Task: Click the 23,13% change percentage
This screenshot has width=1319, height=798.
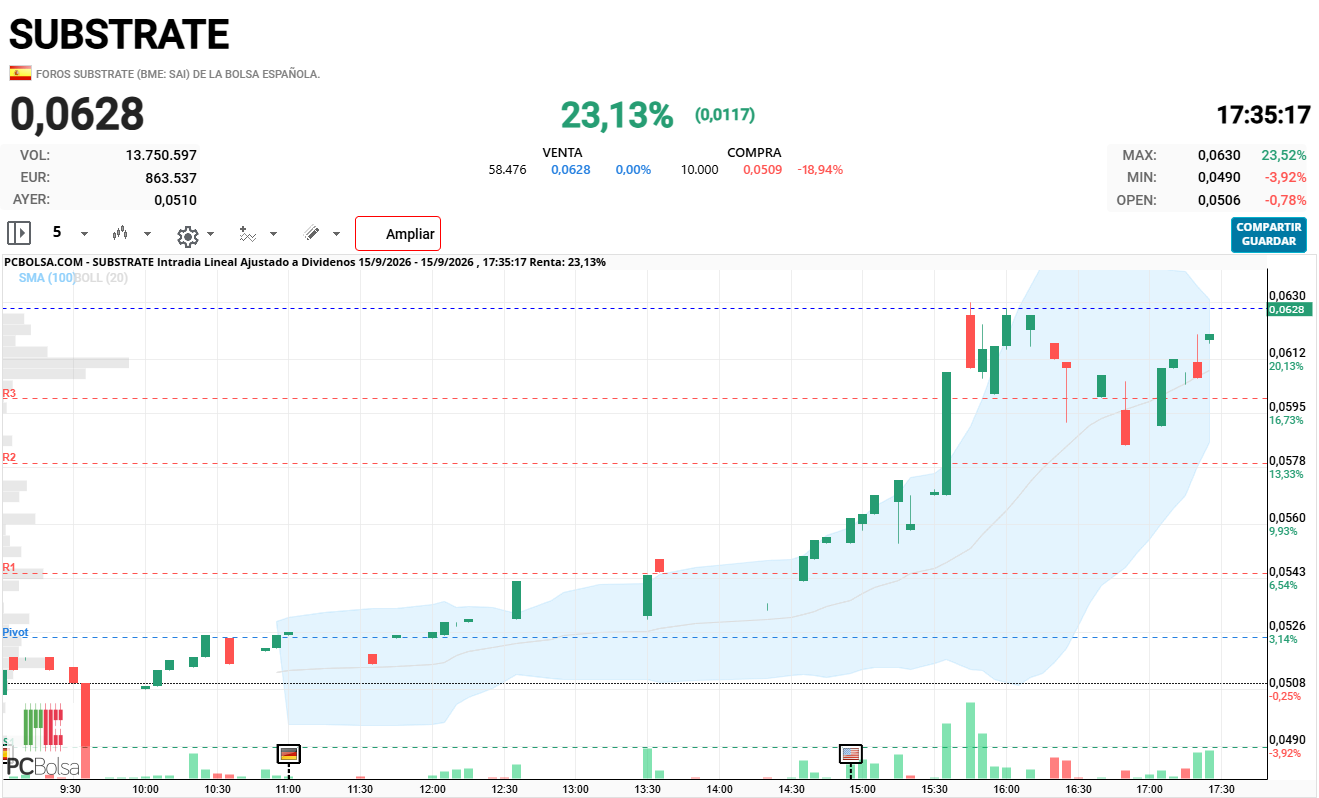Action: 617,115
